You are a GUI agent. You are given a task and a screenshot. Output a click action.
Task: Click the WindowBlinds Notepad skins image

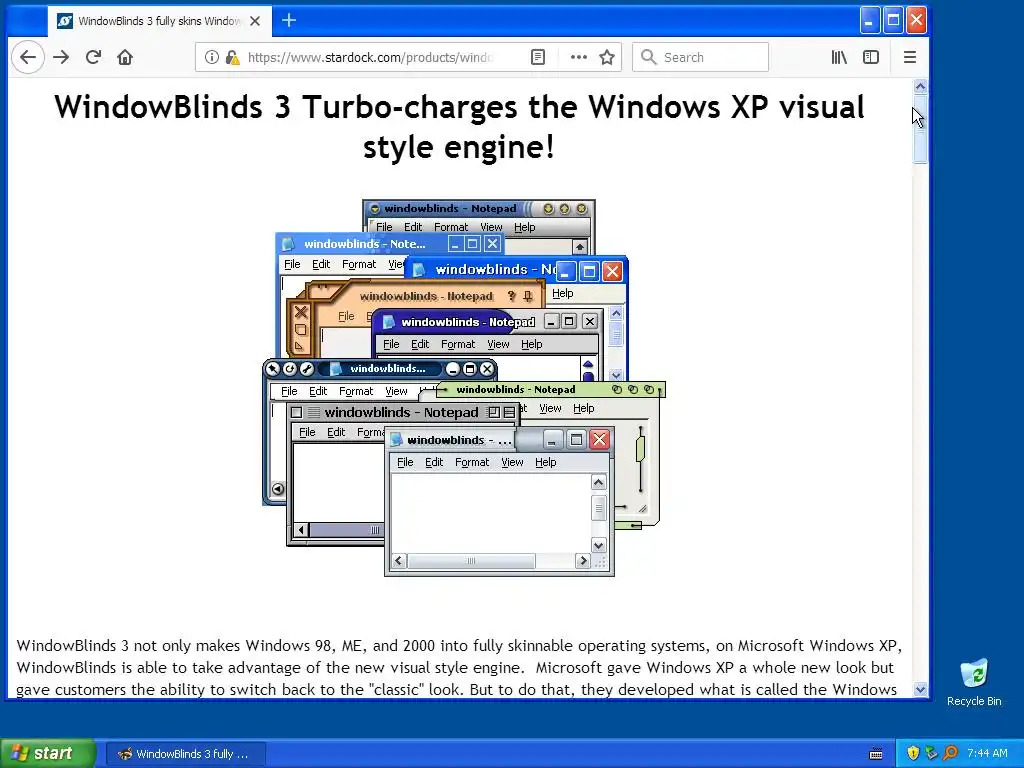[464, 388]
